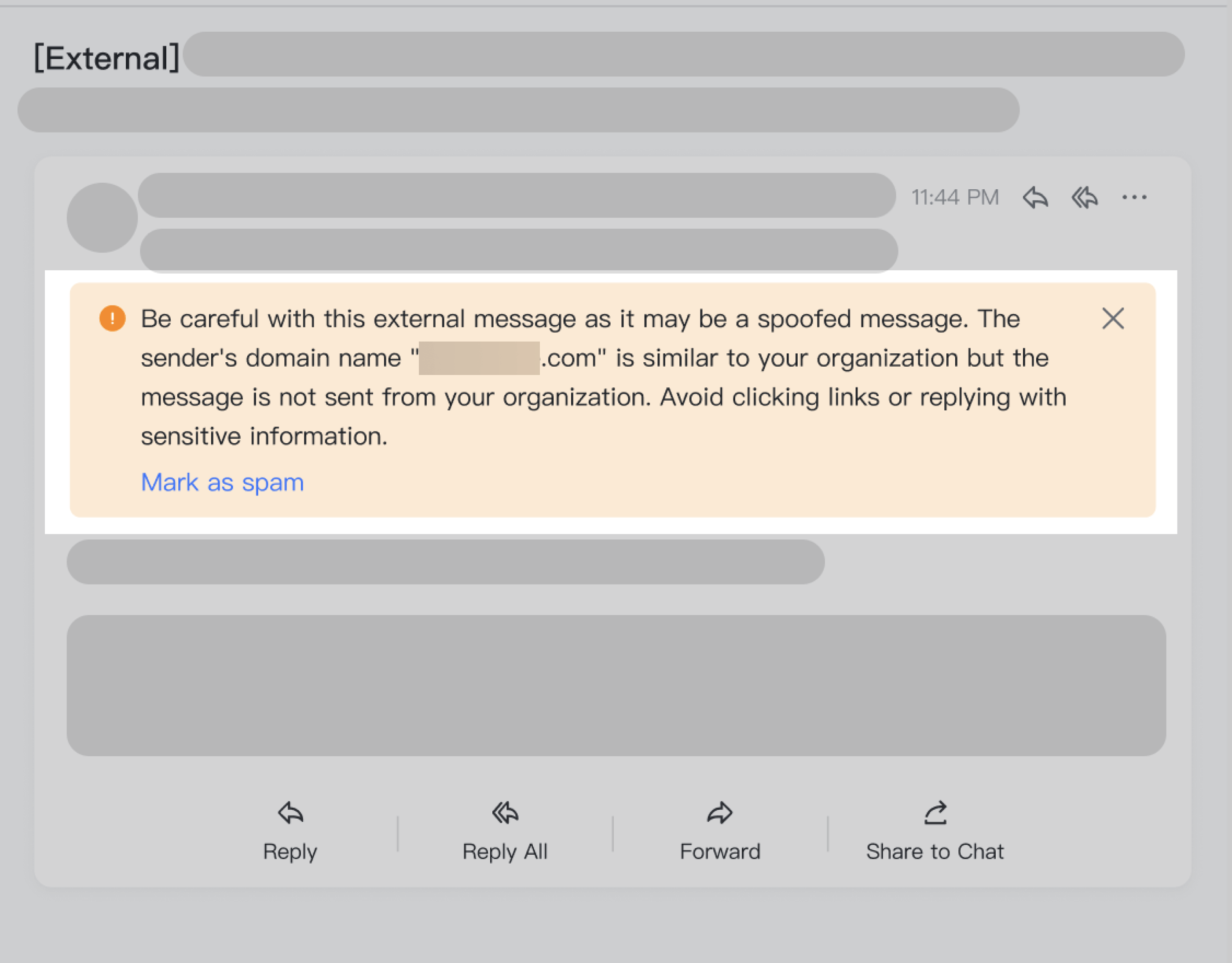Click the large message body placeholder block
Screen dimensions: 1232x963
(x=616, y=685)
